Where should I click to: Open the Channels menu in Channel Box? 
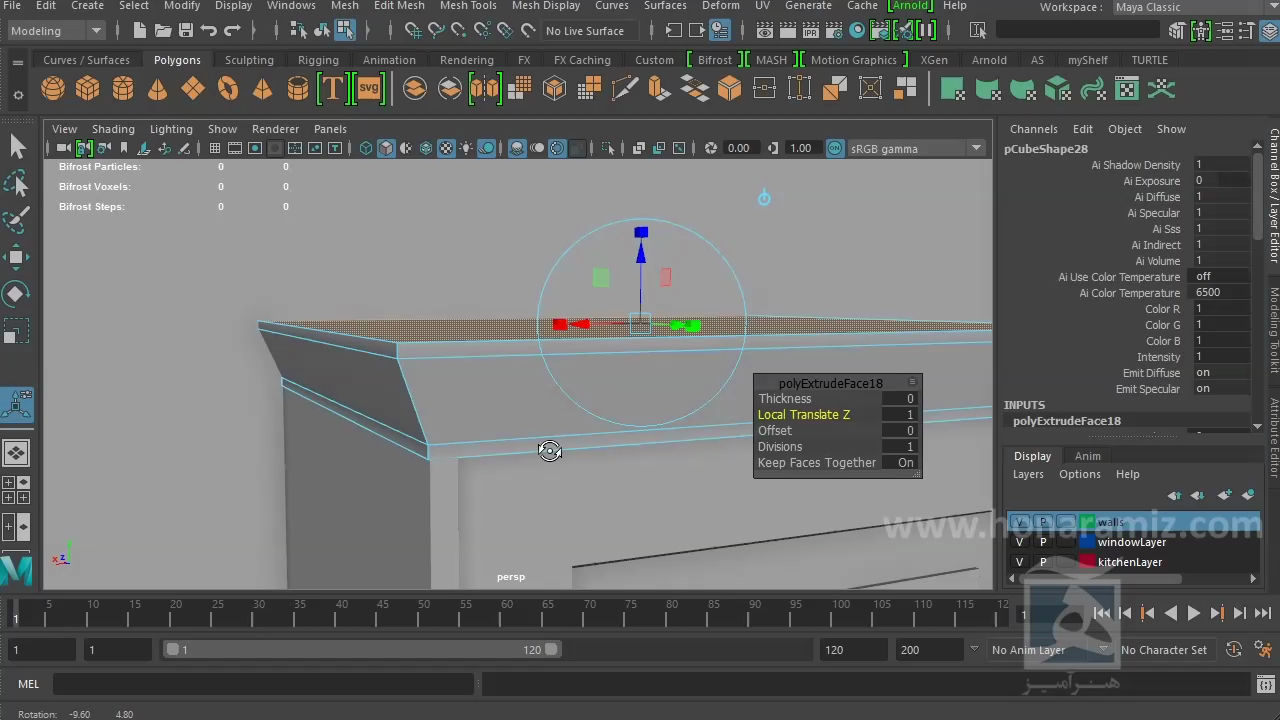point(1033,129)
